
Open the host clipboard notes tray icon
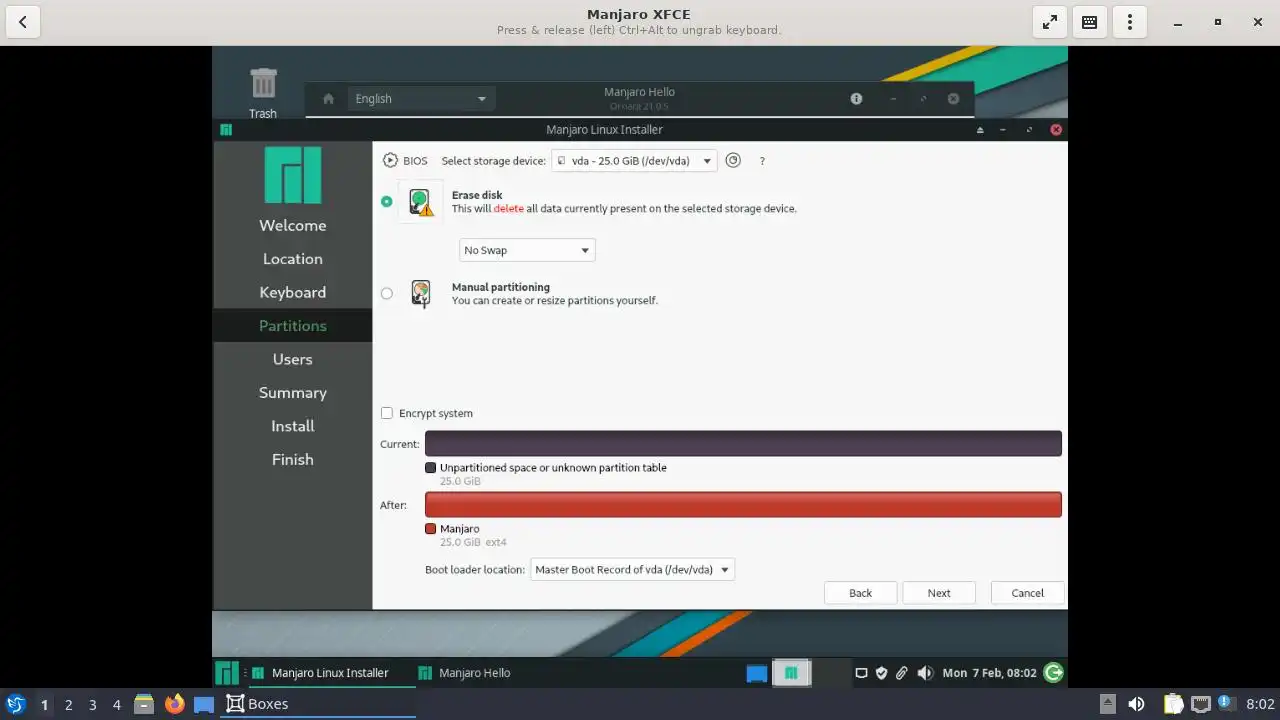(x=1173, y=704)
